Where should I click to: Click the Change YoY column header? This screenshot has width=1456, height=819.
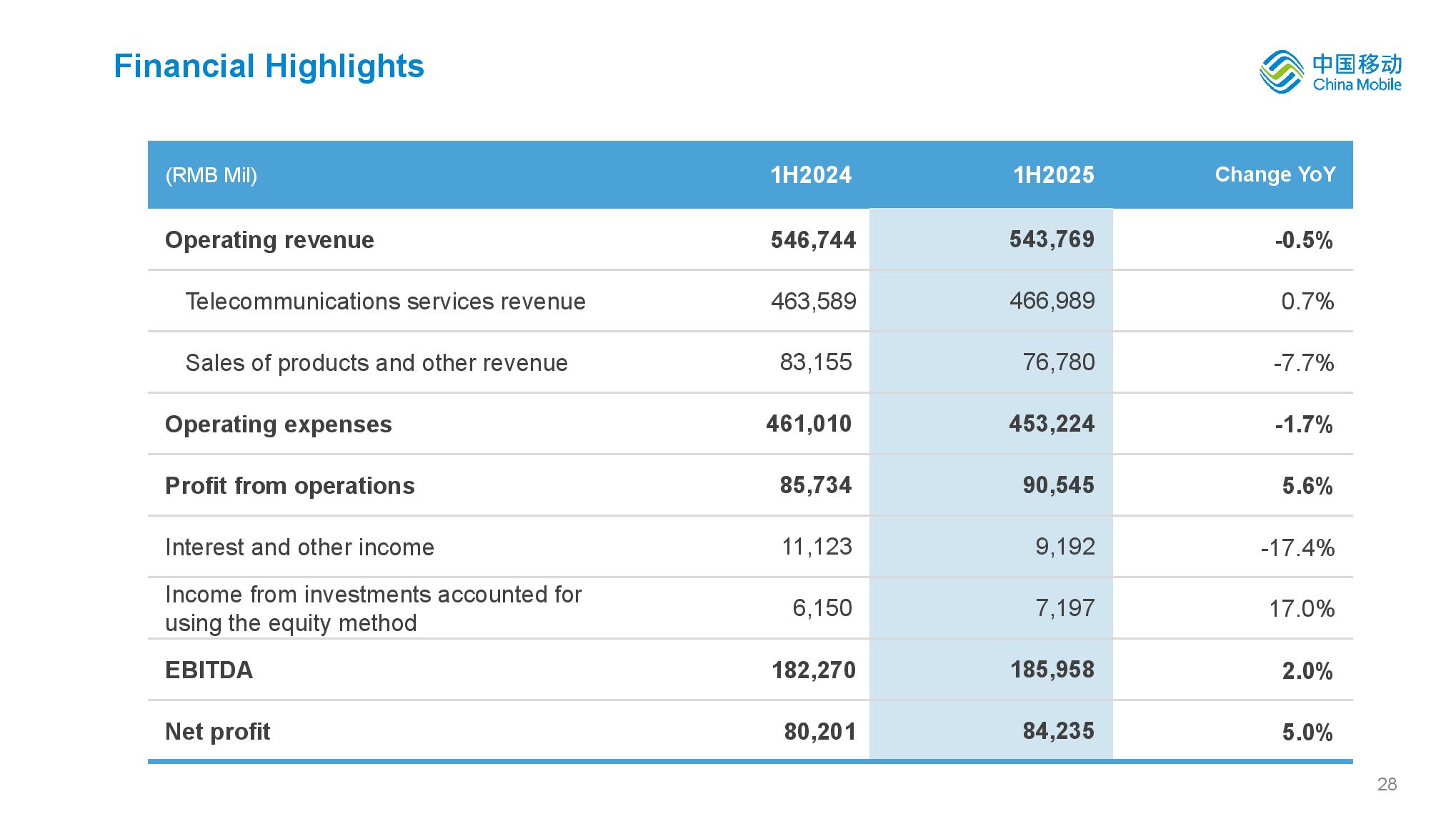[1275, 174]
